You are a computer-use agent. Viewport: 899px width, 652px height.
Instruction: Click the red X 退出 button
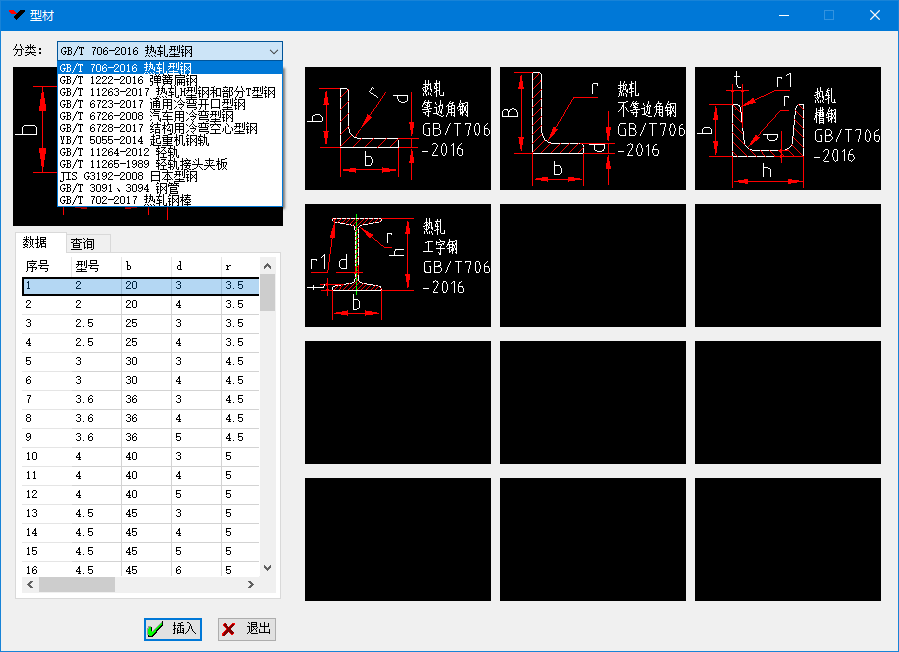point(246,629)
